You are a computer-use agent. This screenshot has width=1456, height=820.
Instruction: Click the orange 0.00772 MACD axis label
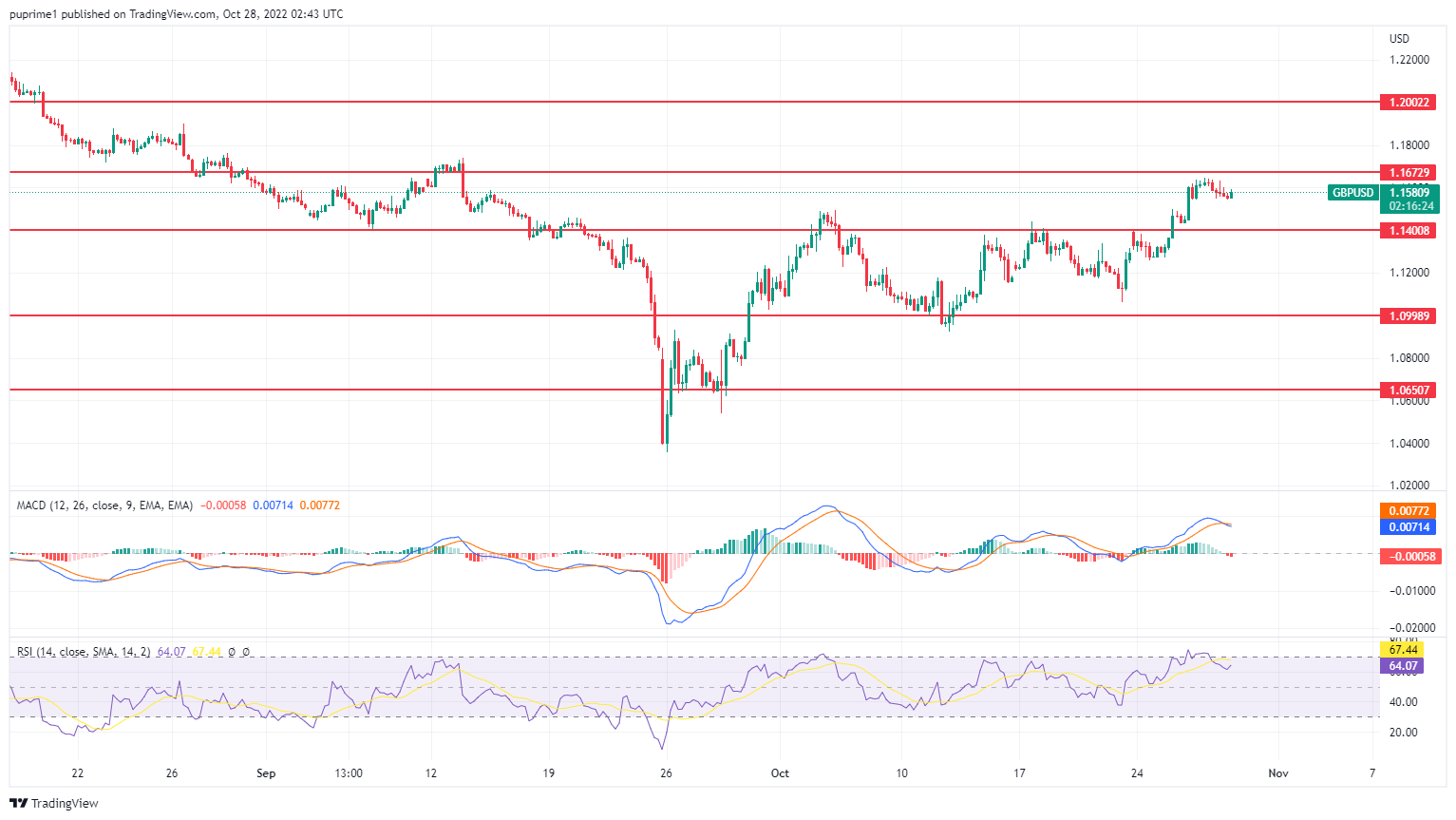tap(1409, 511)
